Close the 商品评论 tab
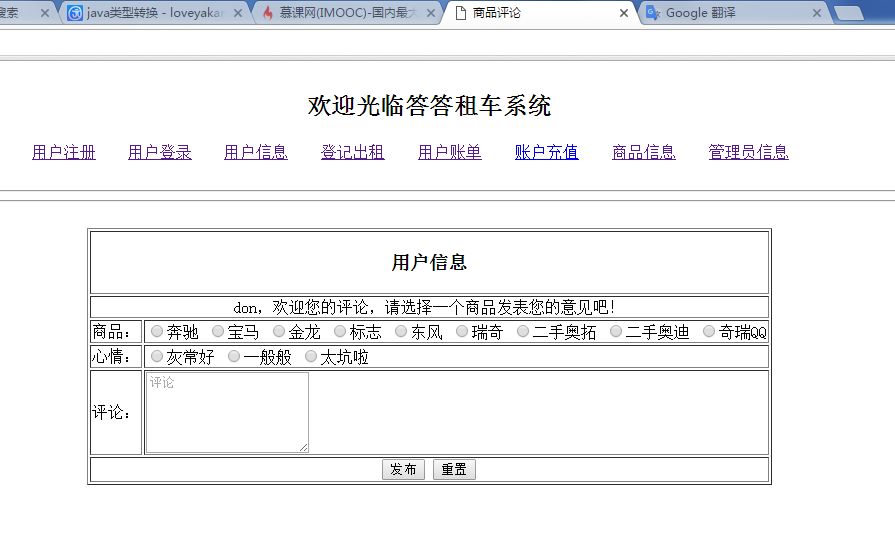The width and height of the screenshot is (895, 549). click(624, 13)
